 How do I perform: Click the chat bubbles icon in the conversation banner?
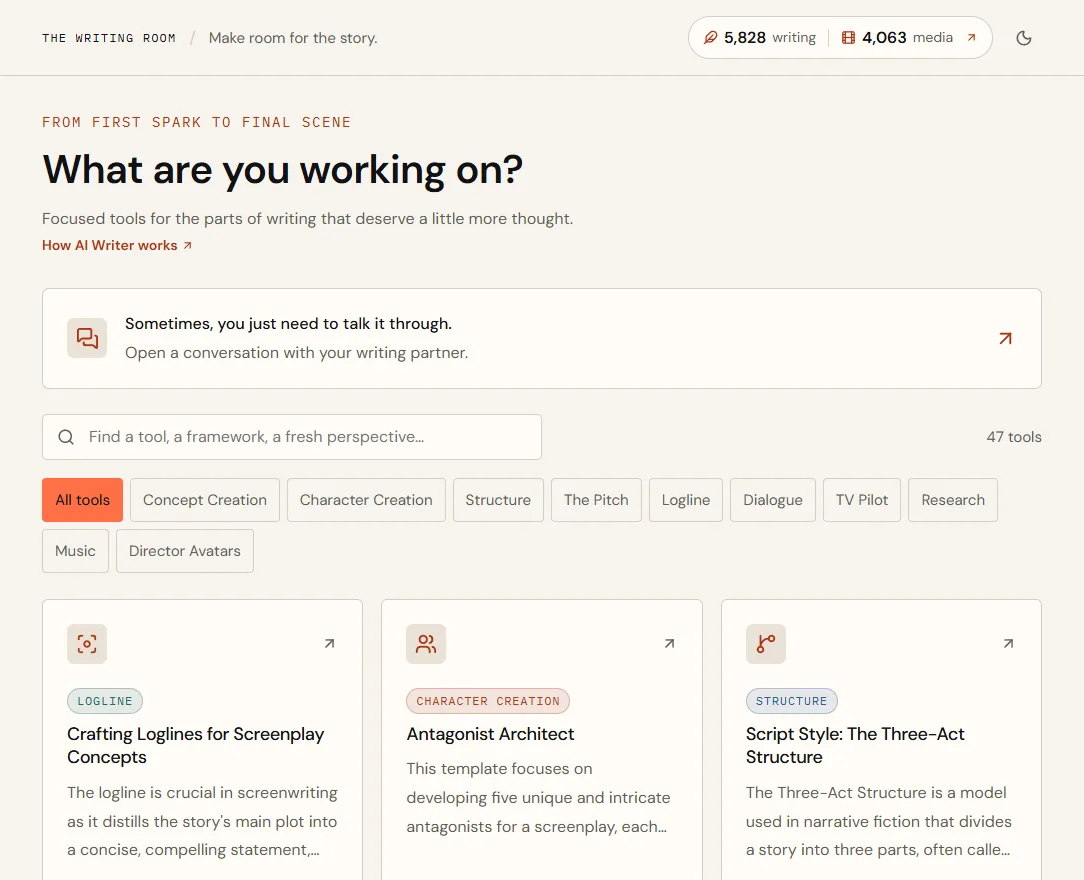(x=87, y=338)
